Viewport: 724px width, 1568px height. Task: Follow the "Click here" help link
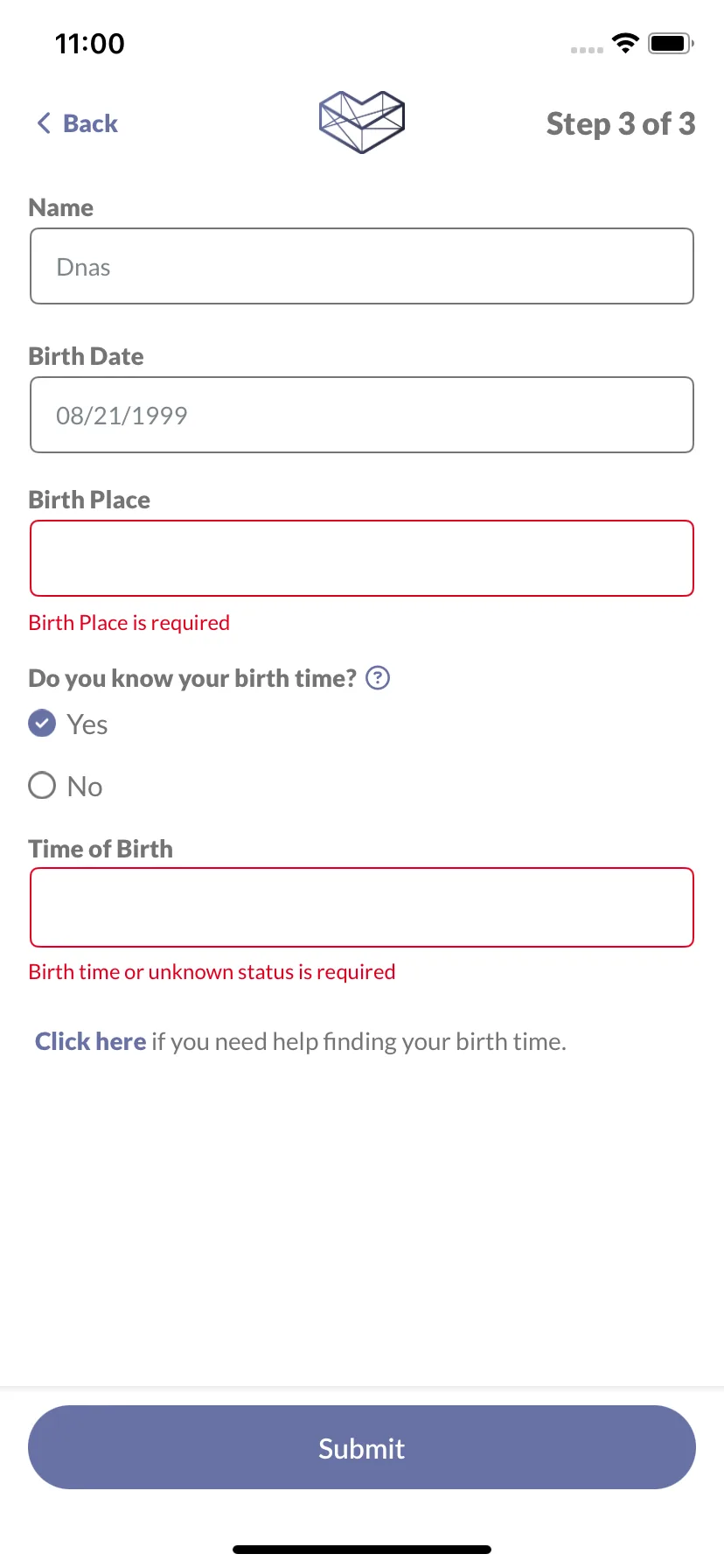(90, 1041)
